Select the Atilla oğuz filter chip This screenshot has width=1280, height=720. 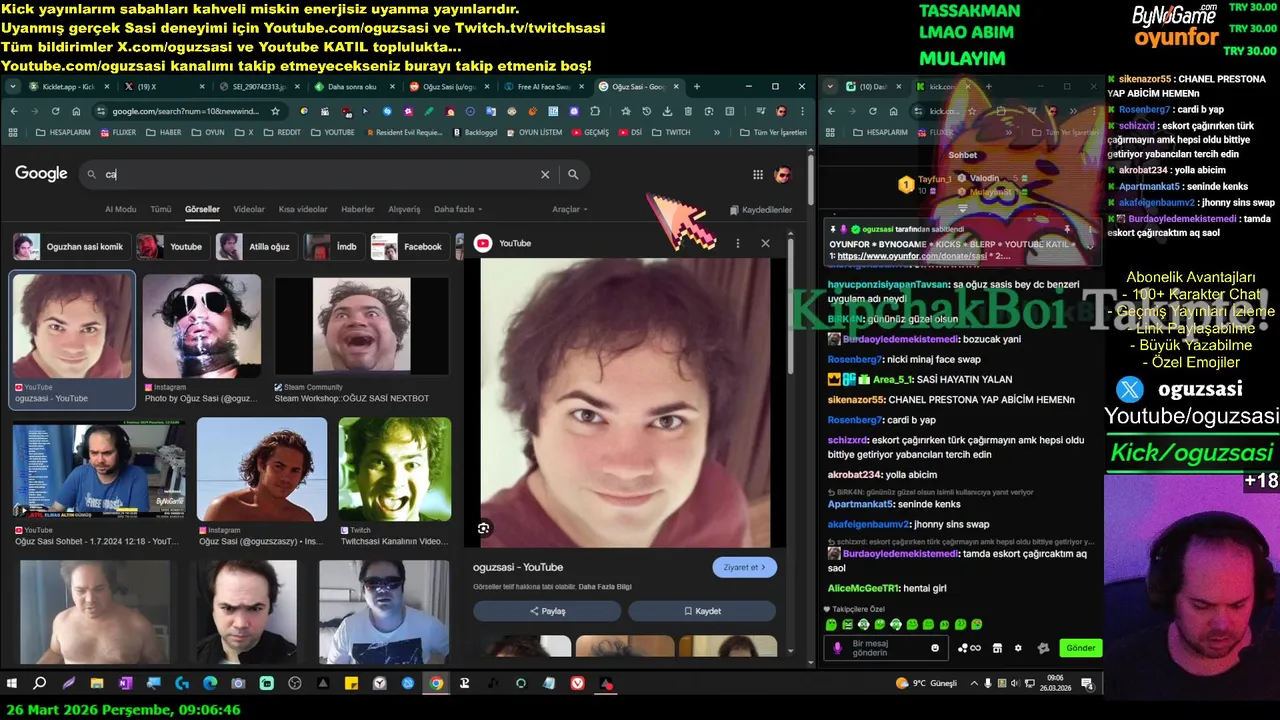(x=256, y=246)
